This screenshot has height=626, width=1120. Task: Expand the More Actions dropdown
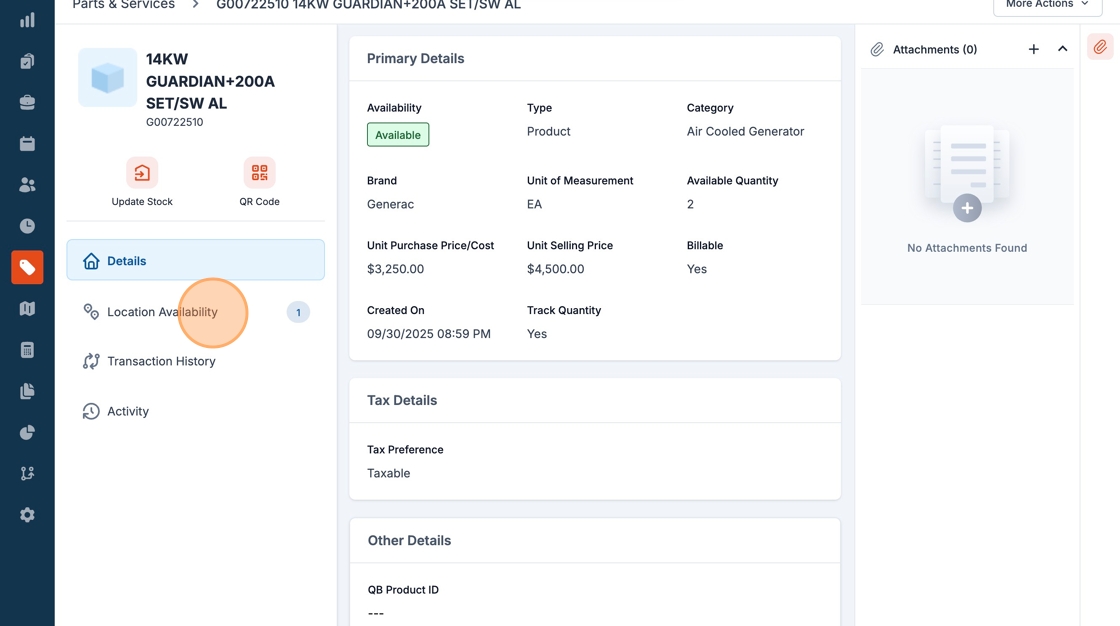tap(1046, 5)
